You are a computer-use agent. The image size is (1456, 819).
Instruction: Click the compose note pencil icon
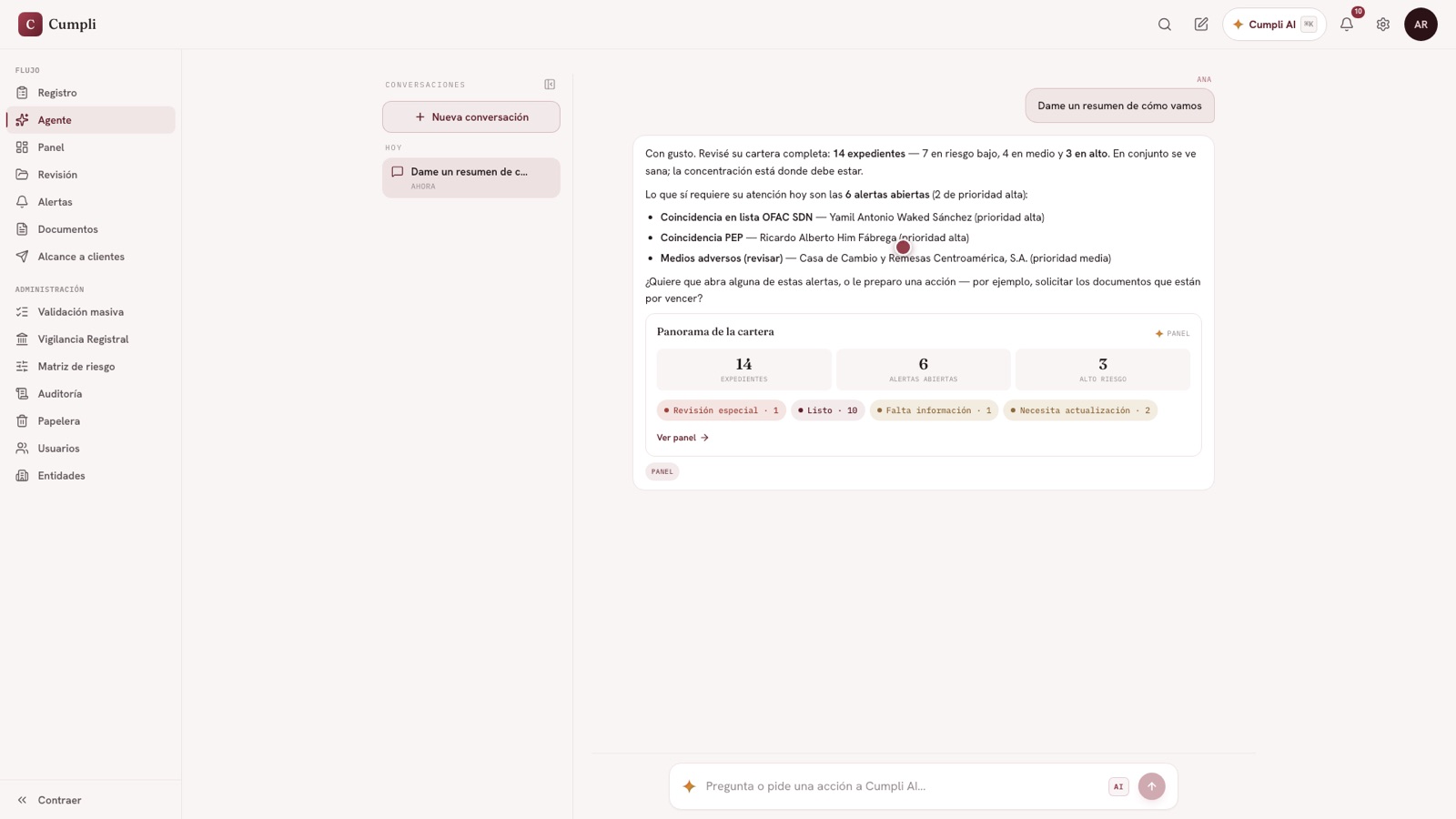tap(1201, 25)
